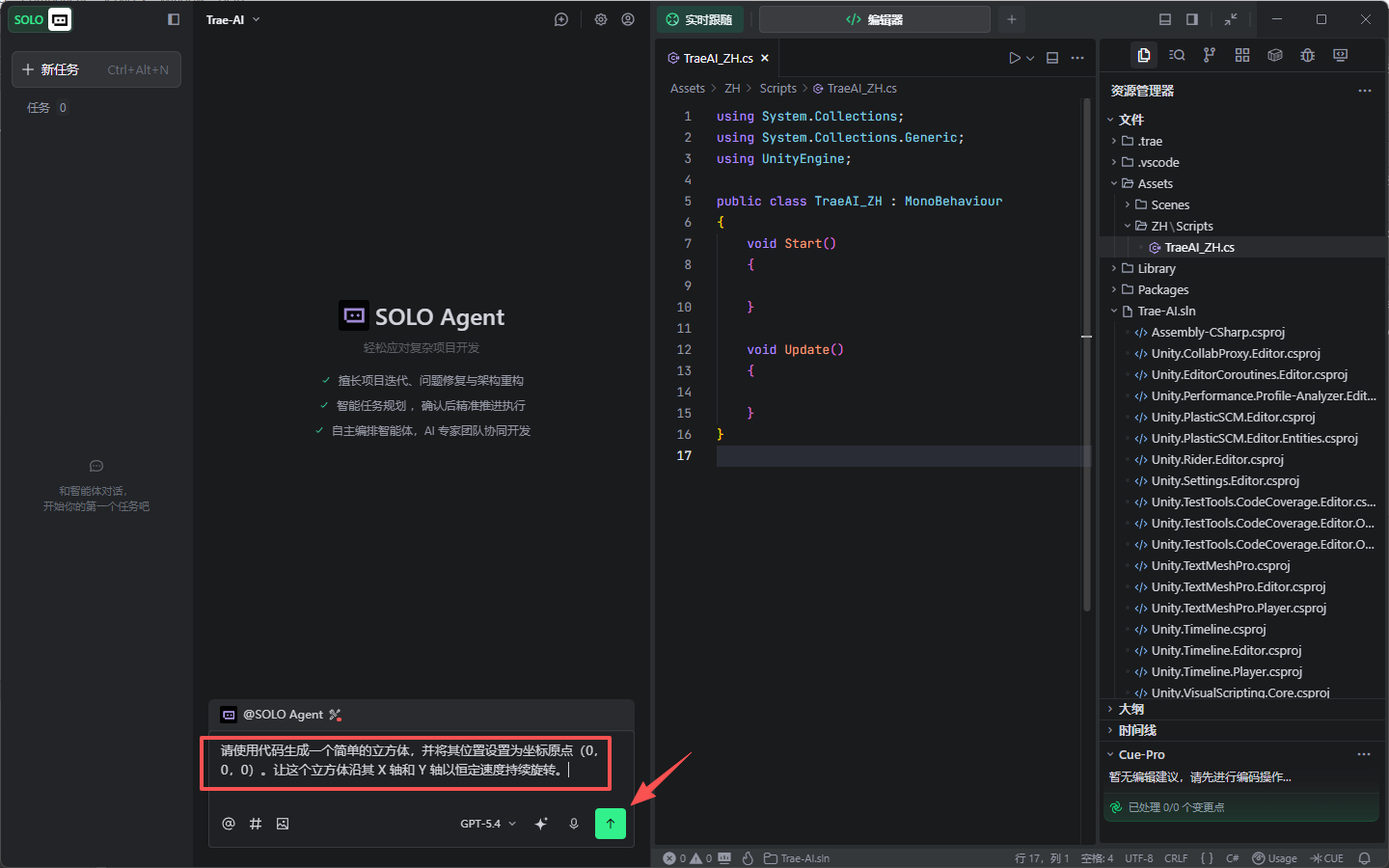
Task: Attach an image using the picture icon
Action: (x=283, y=824)
